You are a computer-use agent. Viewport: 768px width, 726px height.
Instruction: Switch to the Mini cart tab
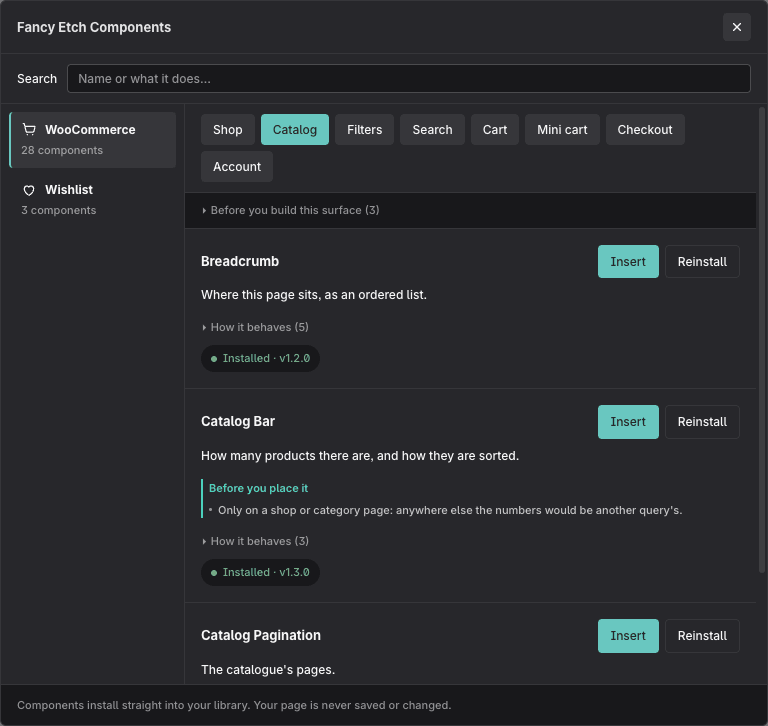coord(562,129)
